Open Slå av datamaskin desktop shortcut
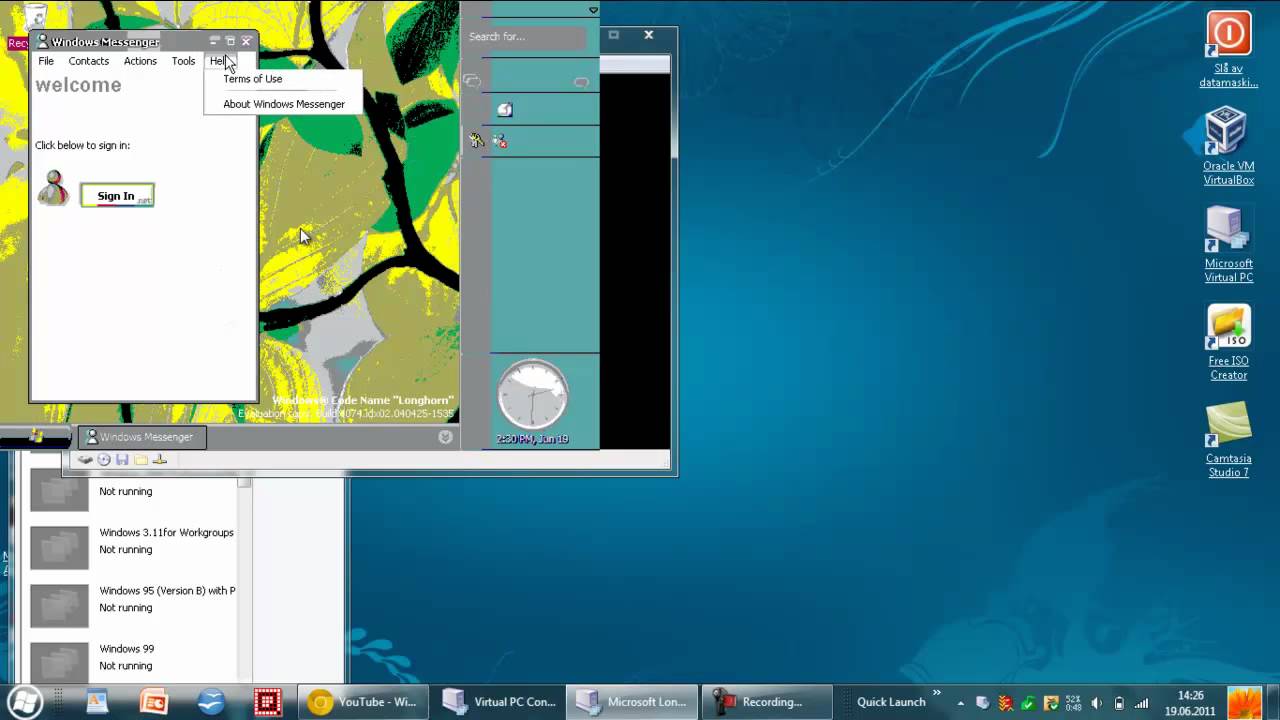The width and height of the screenshot is (1280, 720). coord(1228,50)
